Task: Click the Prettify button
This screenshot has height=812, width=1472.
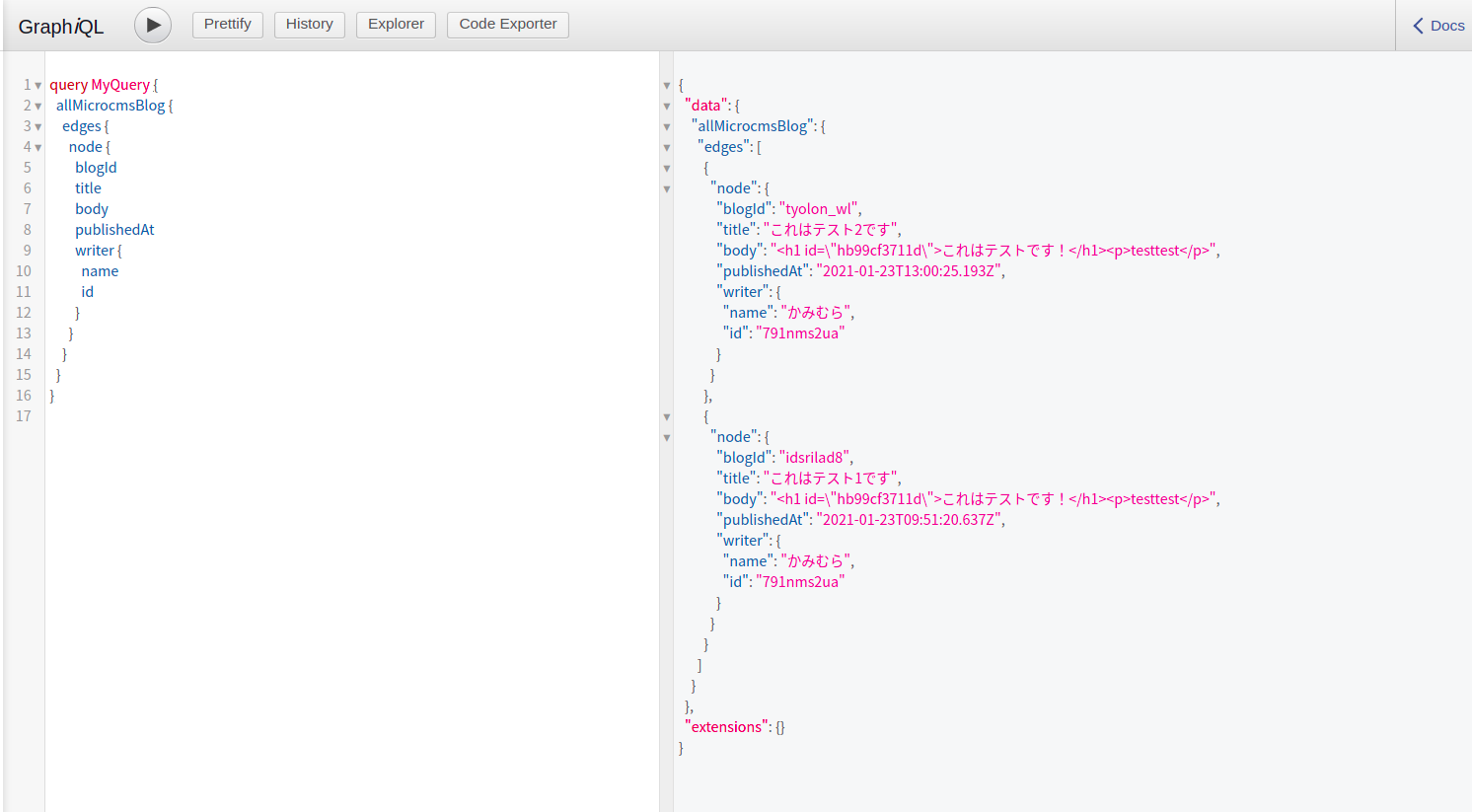Action: tap(227, 25)
